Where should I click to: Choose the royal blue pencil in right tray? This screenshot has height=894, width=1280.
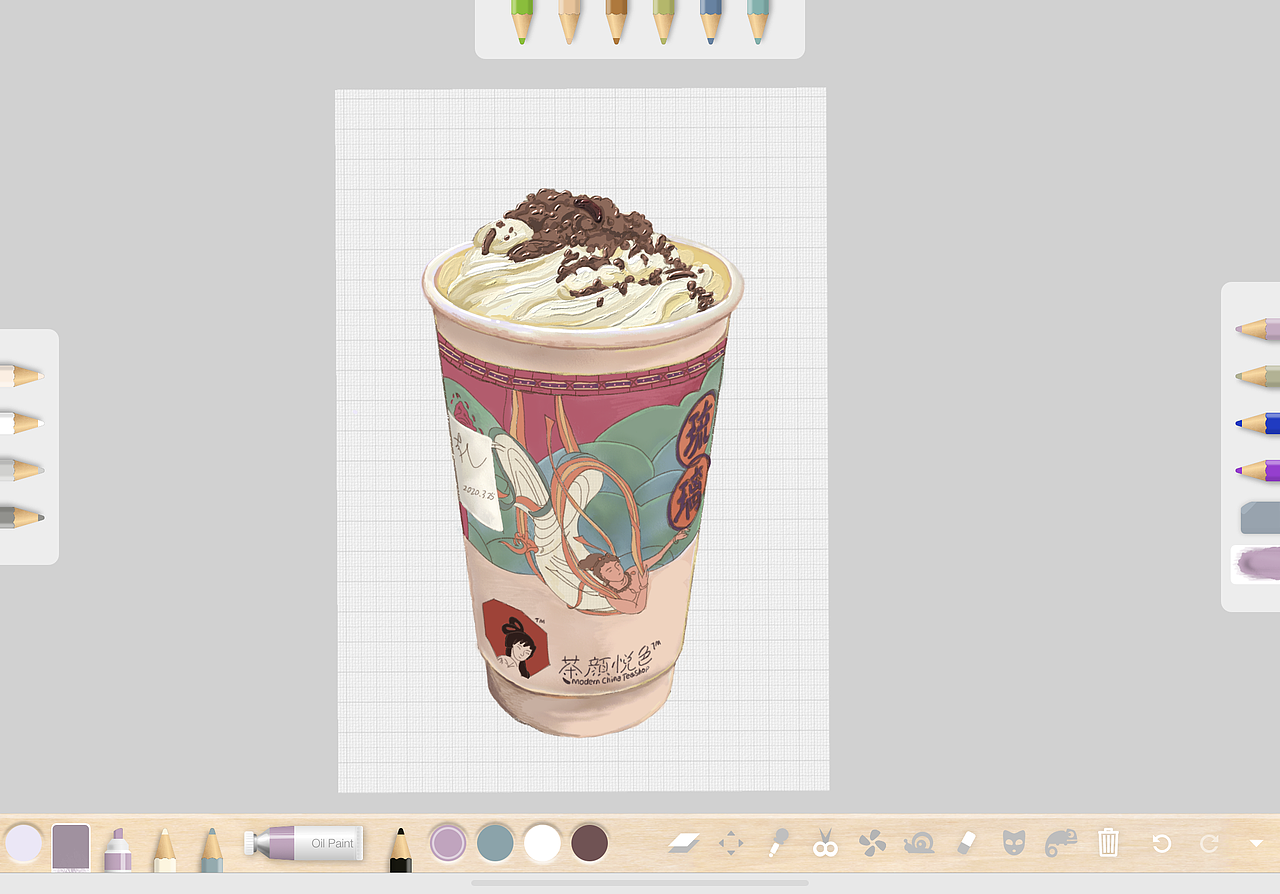click(1258, 423)
